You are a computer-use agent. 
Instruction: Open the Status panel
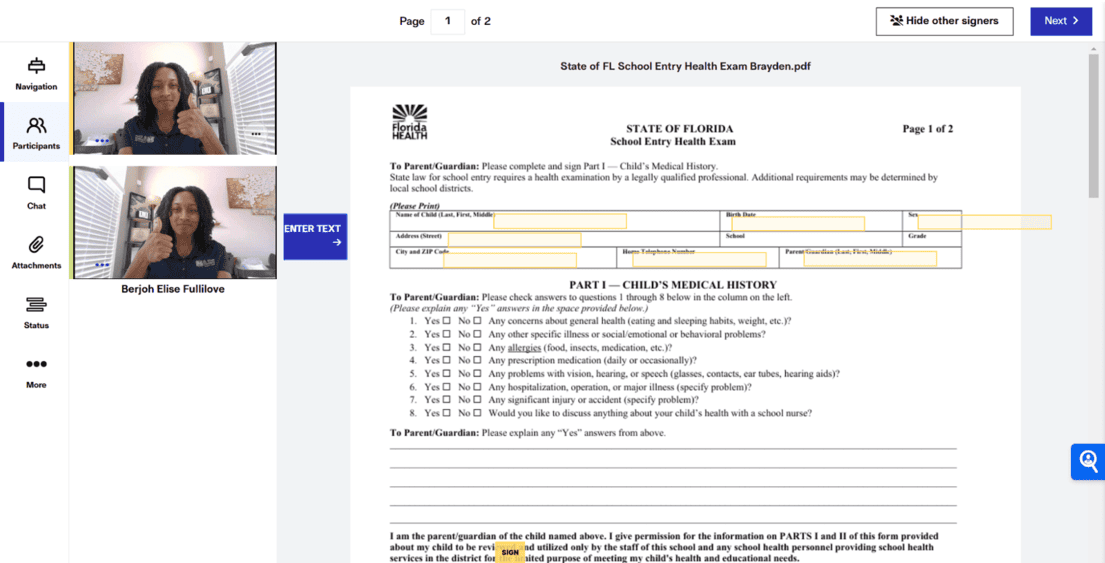pos(36,312)
